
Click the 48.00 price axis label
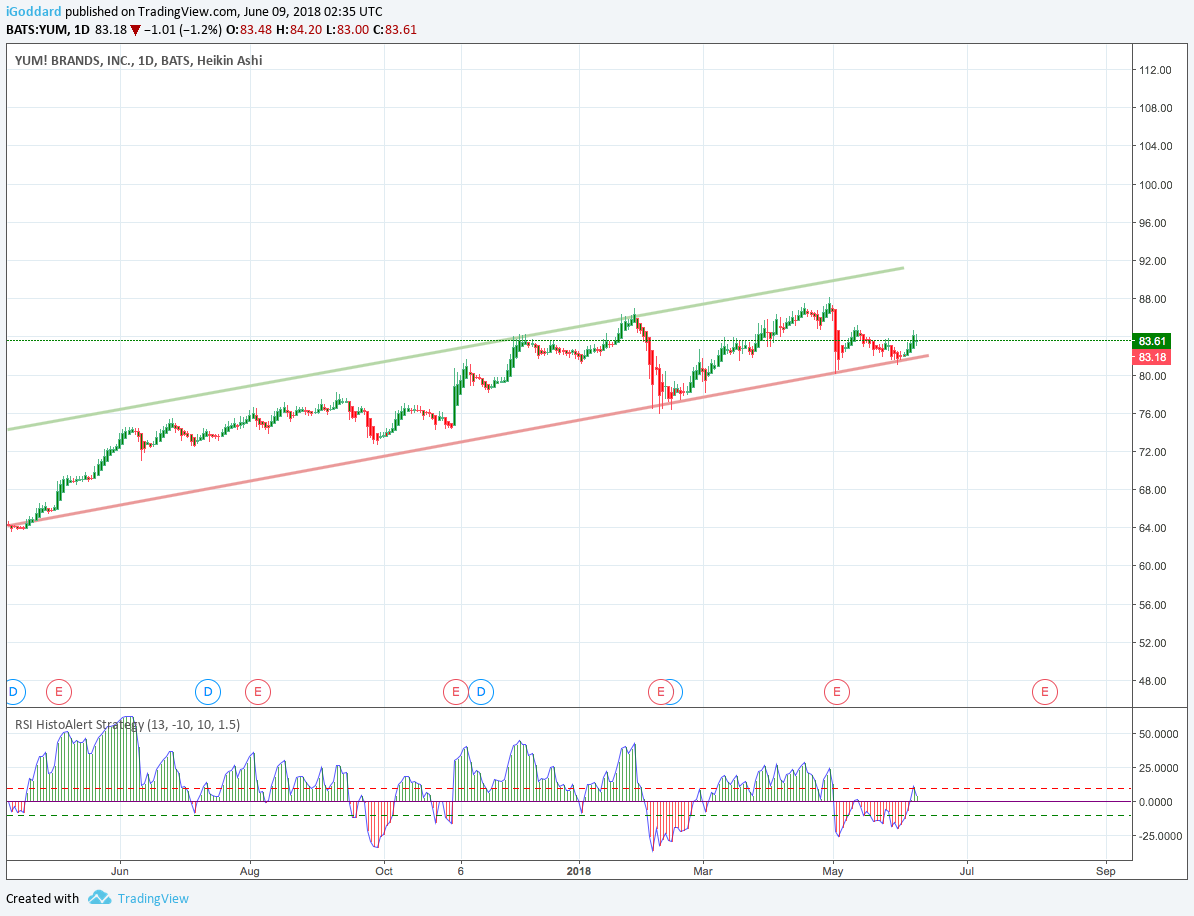[x=1155, y=681]
